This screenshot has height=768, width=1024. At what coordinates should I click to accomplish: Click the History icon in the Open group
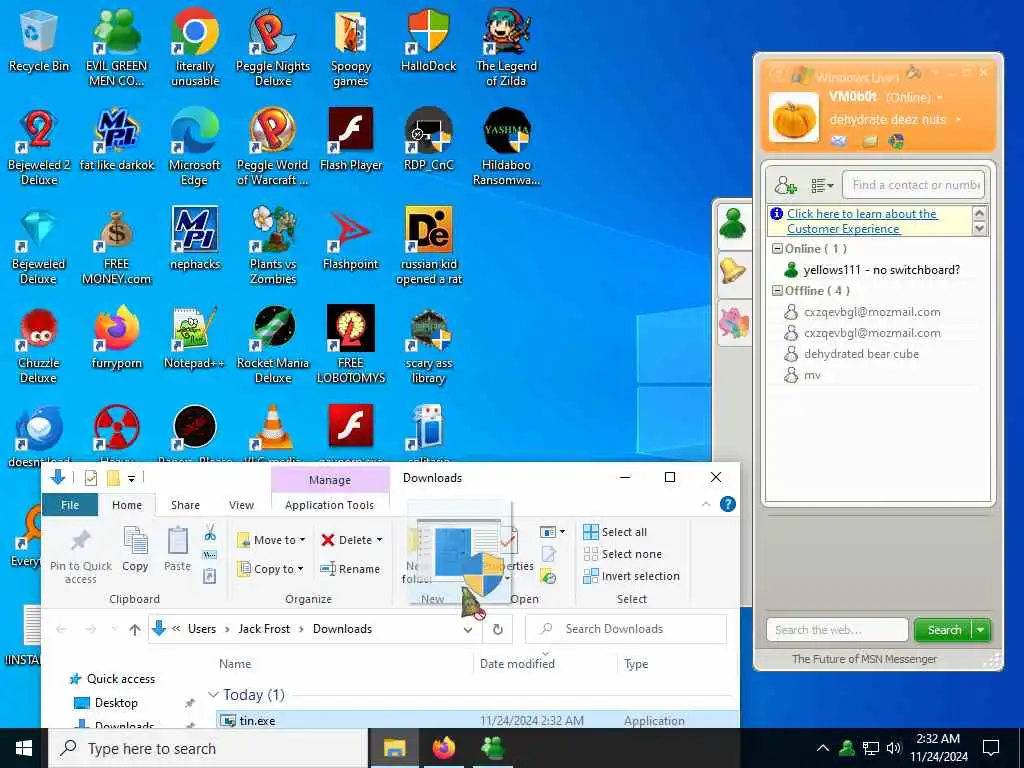pos(549,577)
